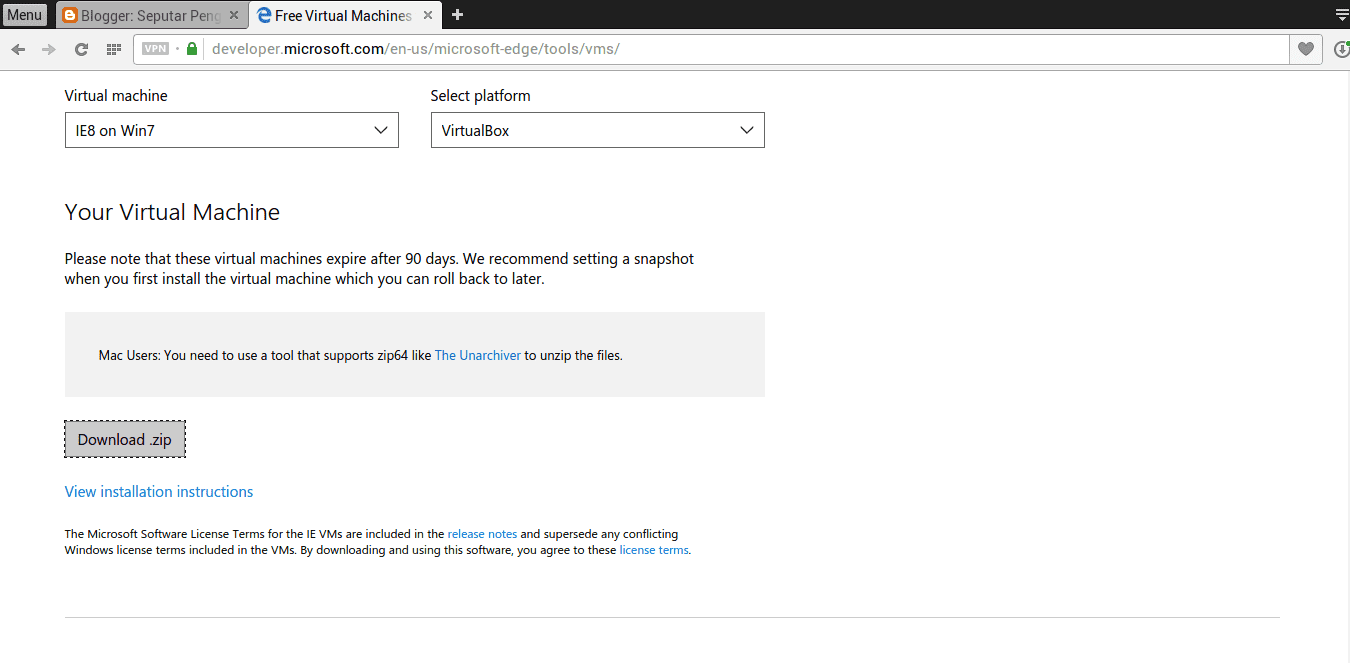
Task: Open a new tab with plus icon
Action: click(x=457, y=15)
